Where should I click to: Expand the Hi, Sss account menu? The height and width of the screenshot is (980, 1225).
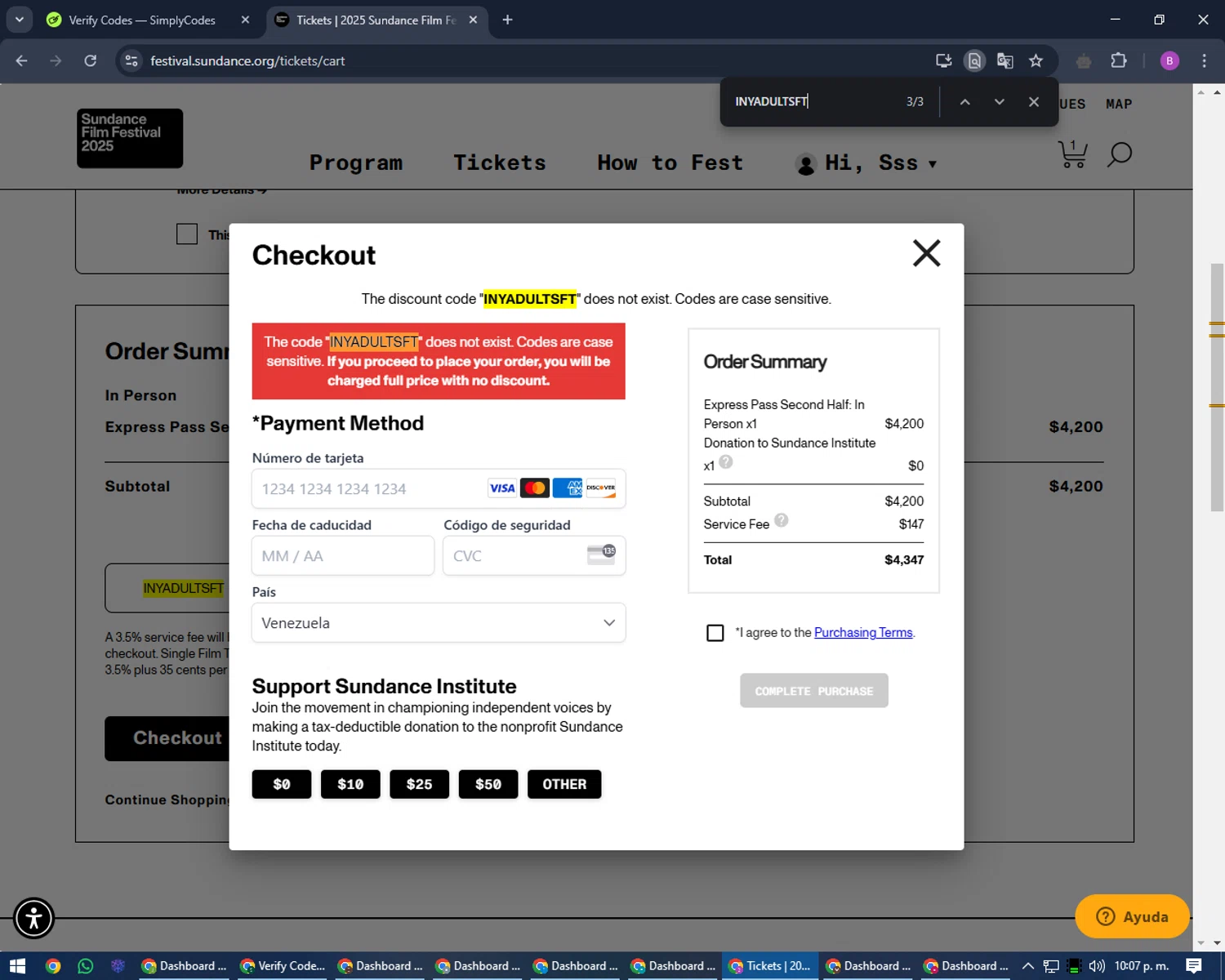click(866, 163)
